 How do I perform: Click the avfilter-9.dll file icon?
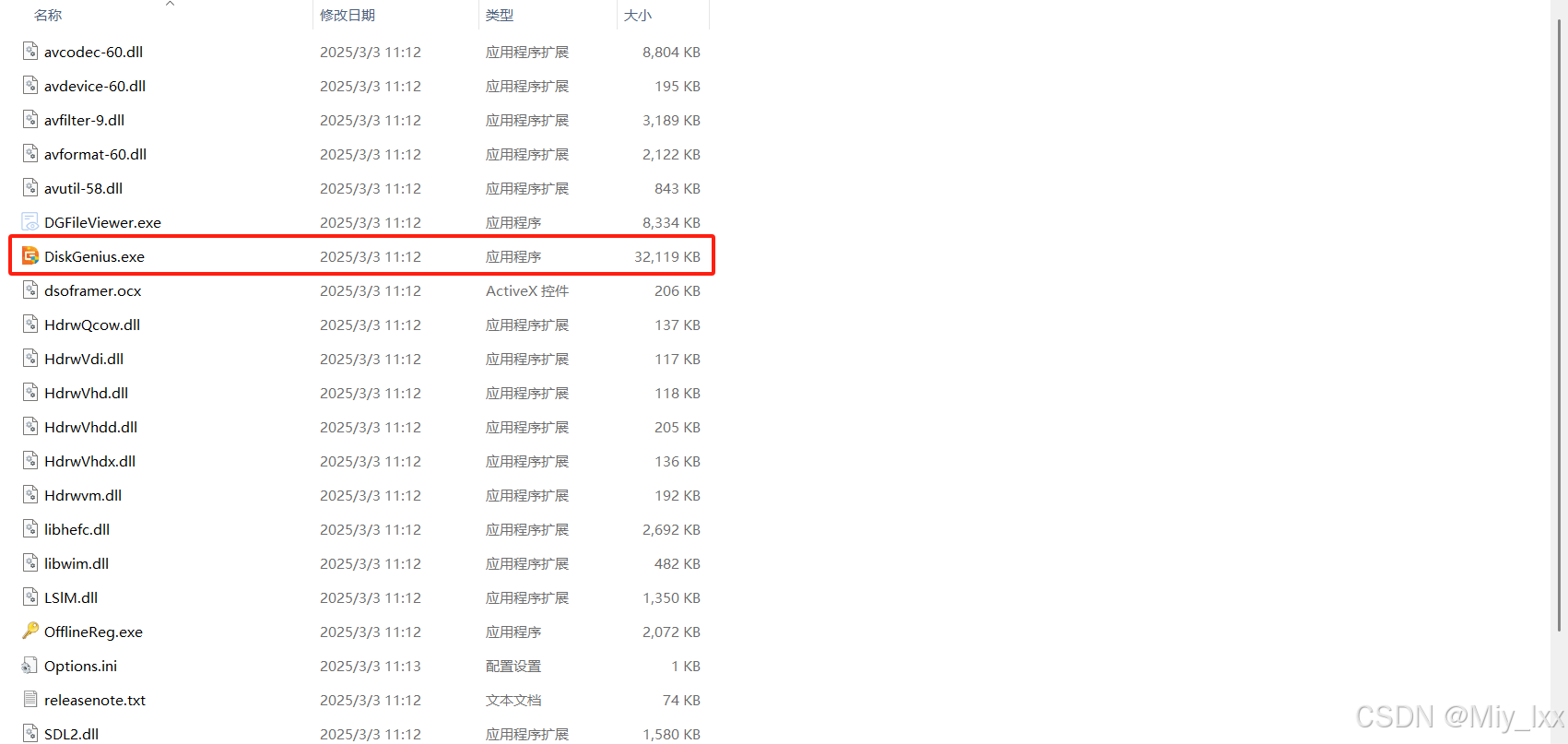pos(30,120)
